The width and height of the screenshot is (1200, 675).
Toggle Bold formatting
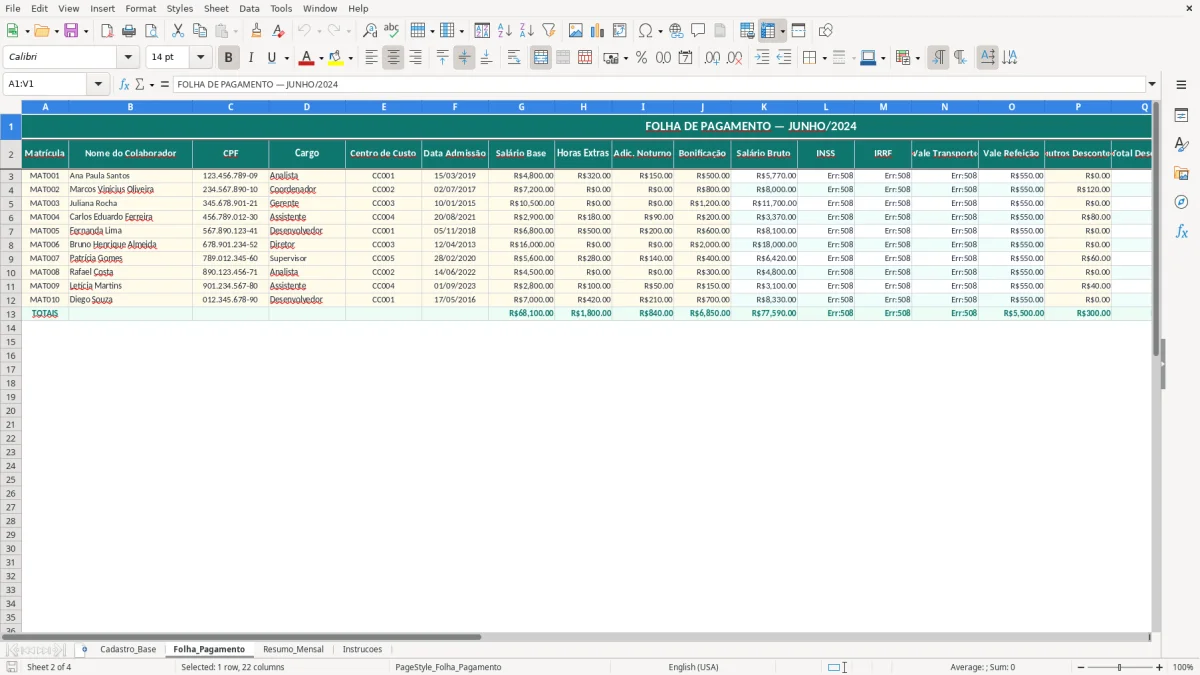point(229,58)
